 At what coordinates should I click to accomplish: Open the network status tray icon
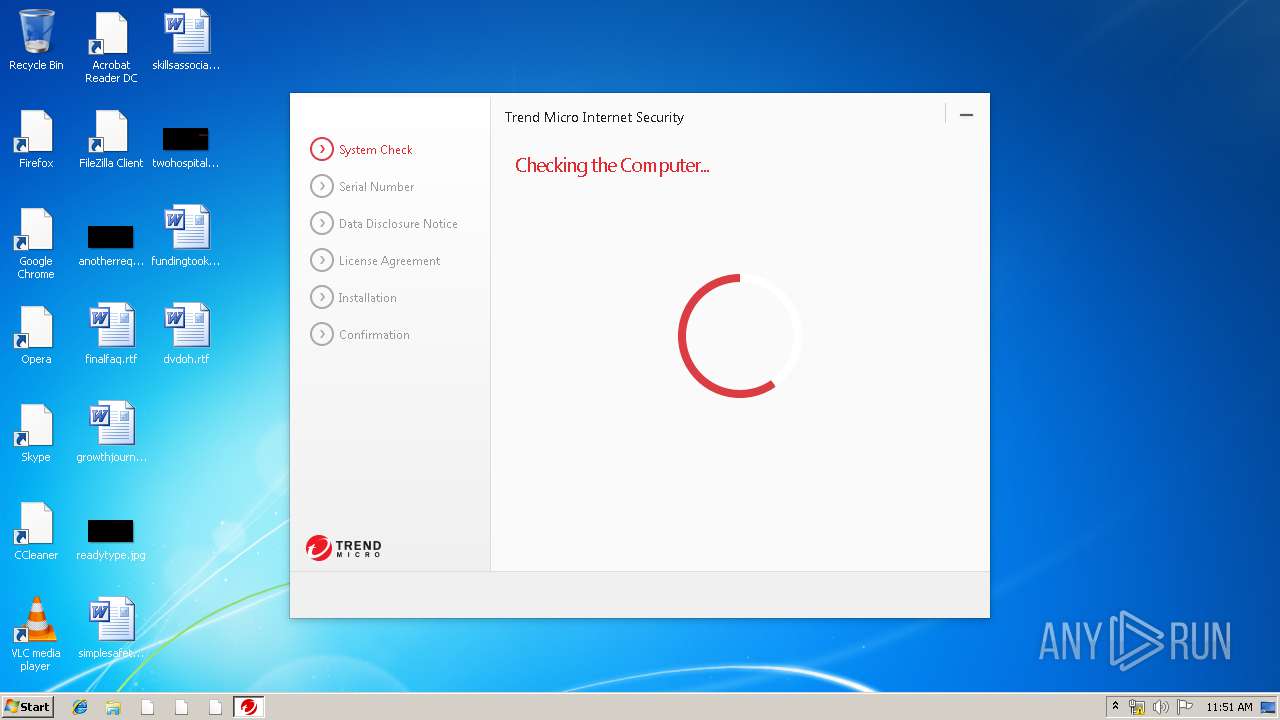click(x=1137, y=707)
